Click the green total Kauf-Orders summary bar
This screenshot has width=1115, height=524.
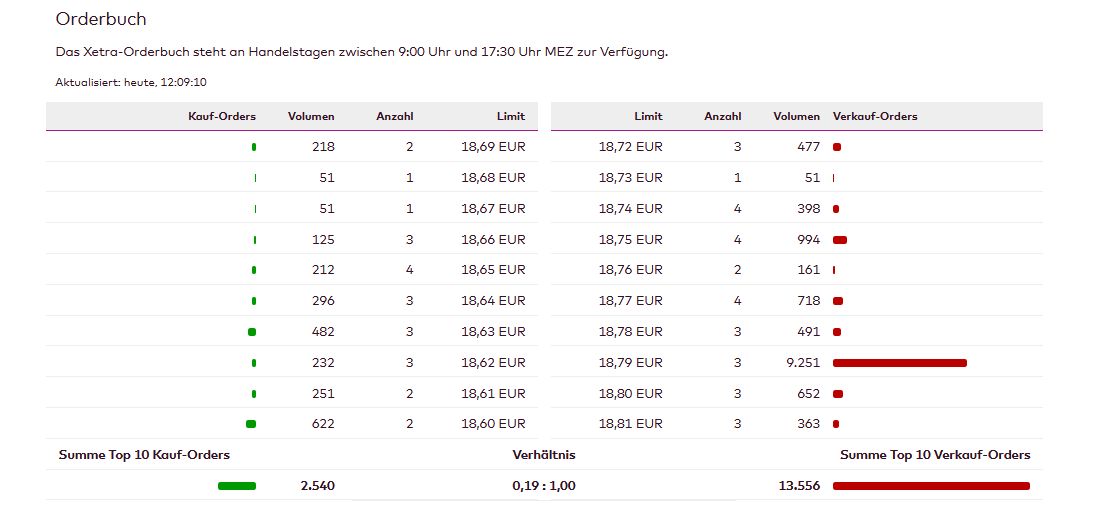point(237,486)
